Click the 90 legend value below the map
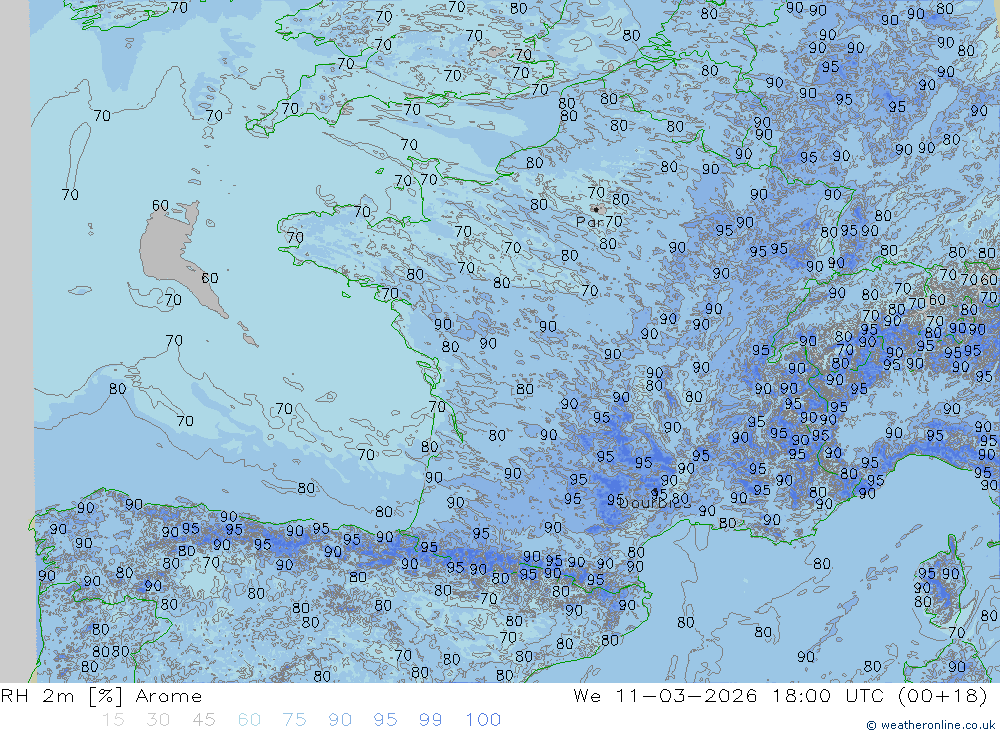 coord(340,720)
